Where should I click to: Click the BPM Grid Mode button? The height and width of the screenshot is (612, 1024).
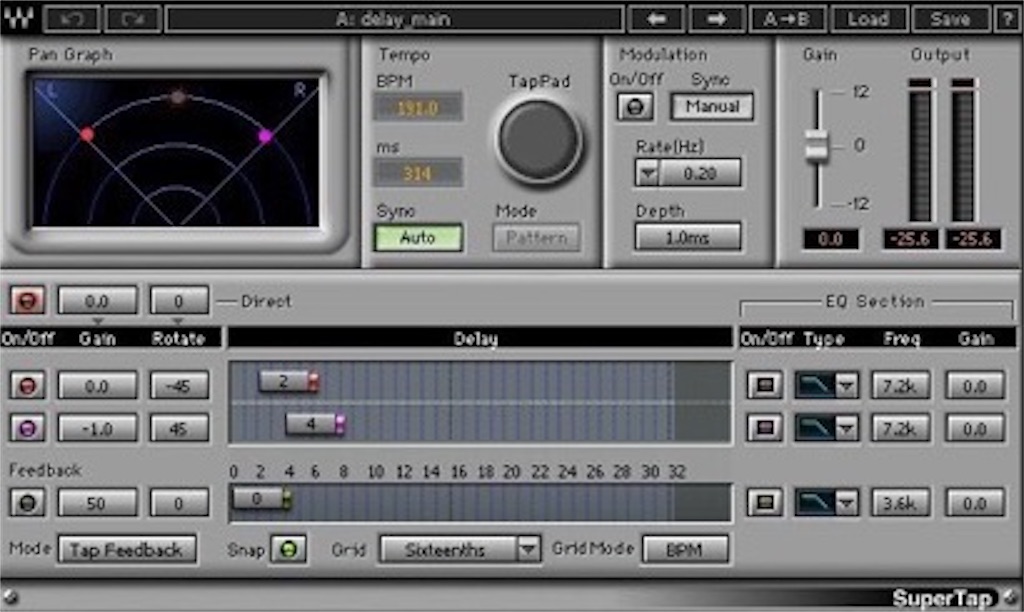[685, 549]
